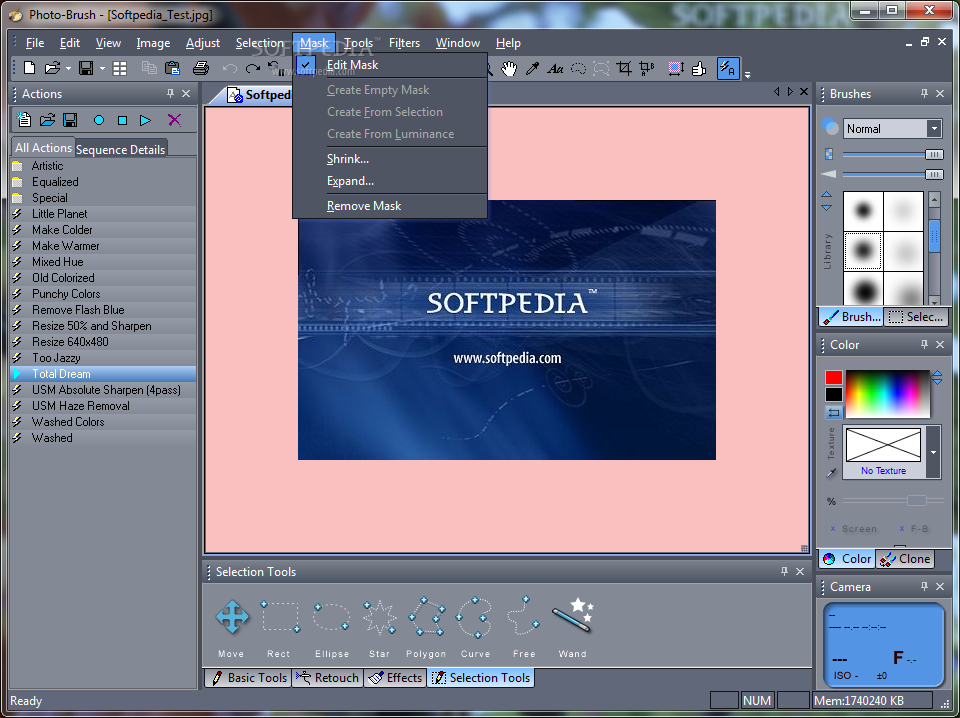Expand the Open button dropdown arrow
The height and width of the screenshot is (718, 960).
68,69
